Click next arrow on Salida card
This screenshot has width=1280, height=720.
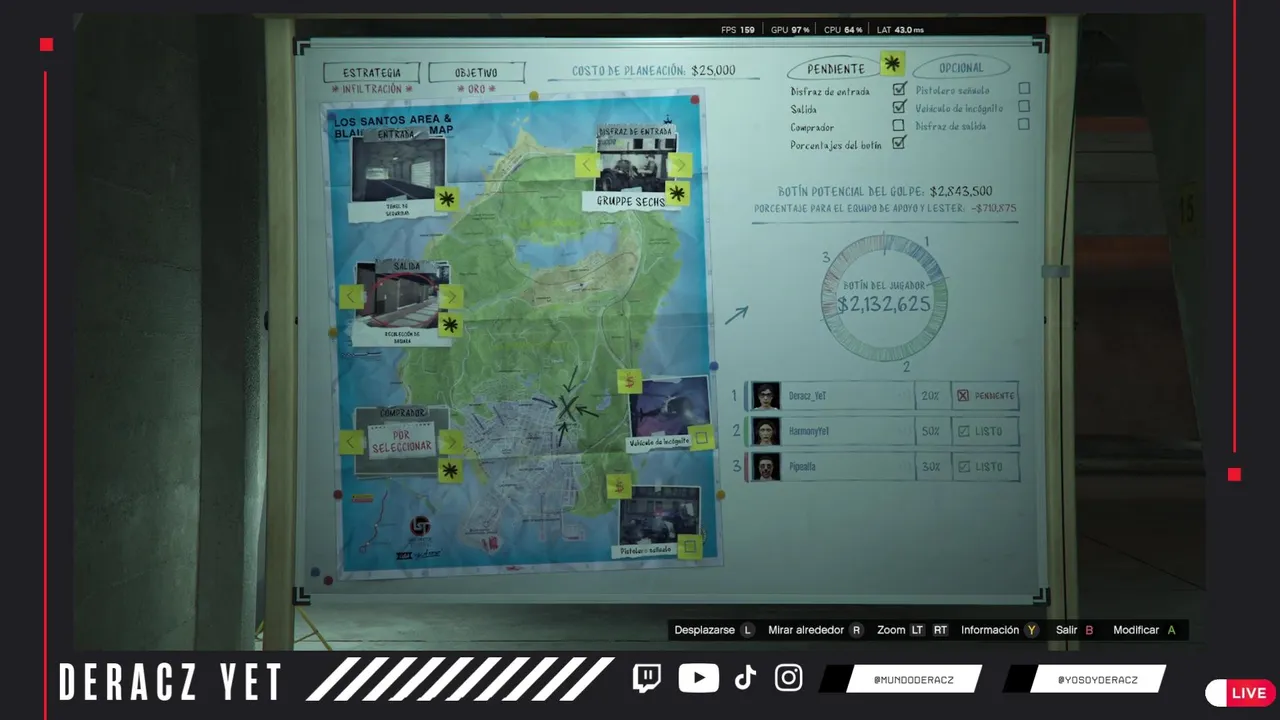coord(450,296)
